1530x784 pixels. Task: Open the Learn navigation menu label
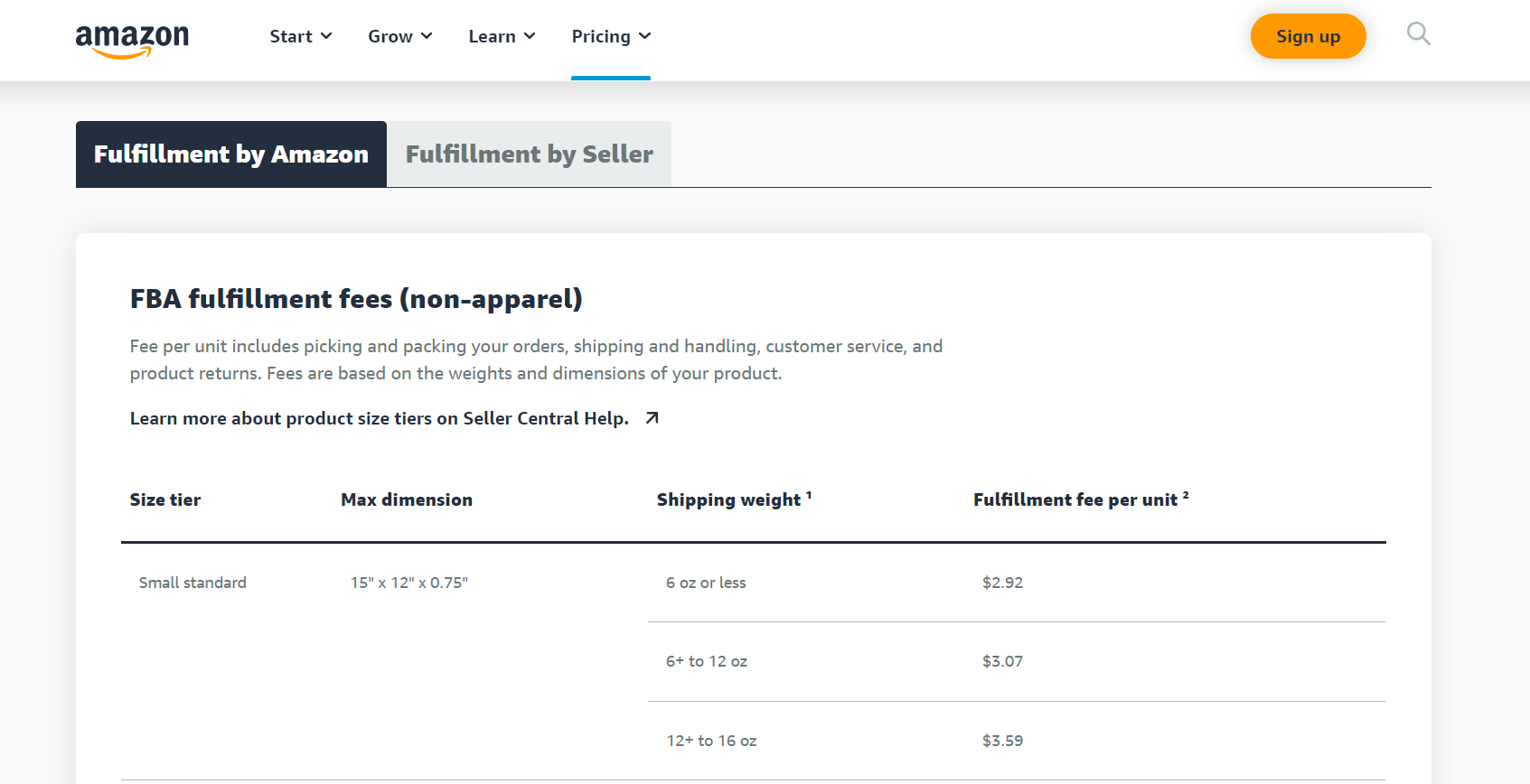click(492, 36)
